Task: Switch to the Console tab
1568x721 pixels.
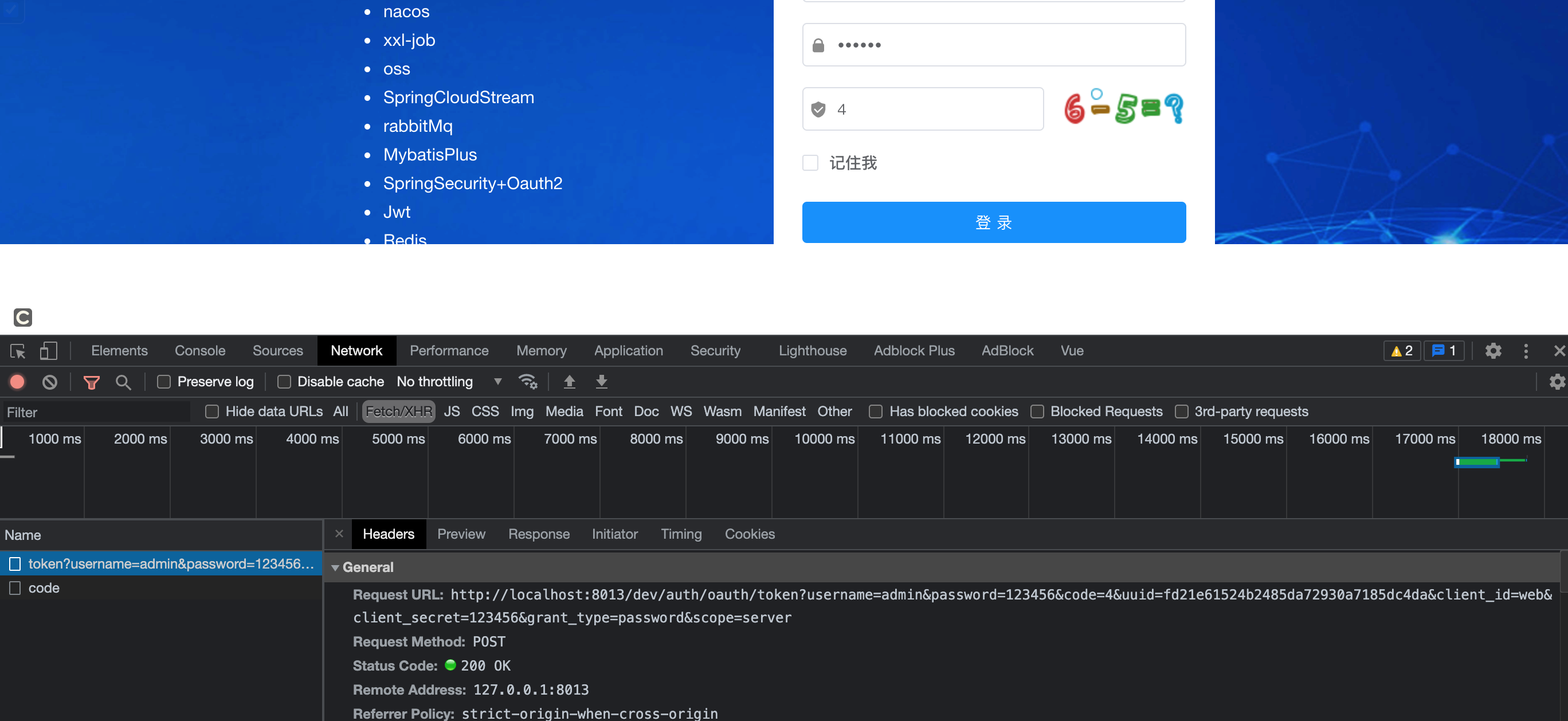Action: 199,351
